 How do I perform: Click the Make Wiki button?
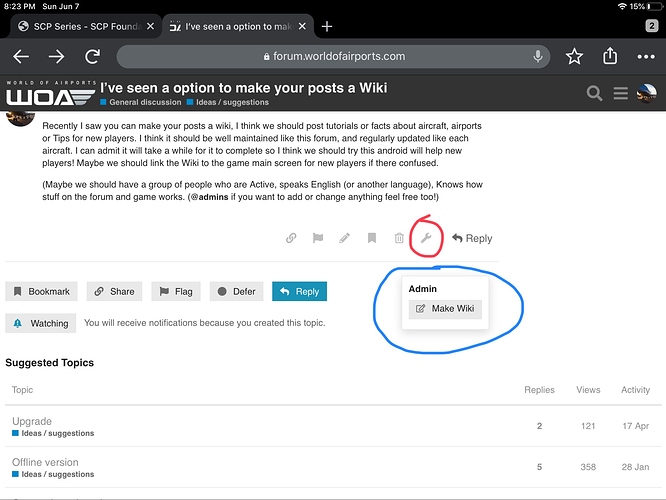click(x=445, y=309)
